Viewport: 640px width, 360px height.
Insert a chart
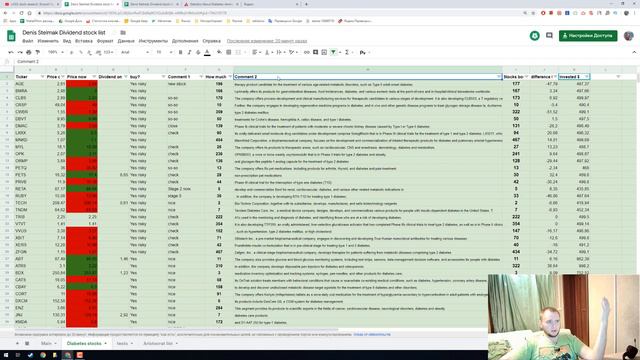324,52
